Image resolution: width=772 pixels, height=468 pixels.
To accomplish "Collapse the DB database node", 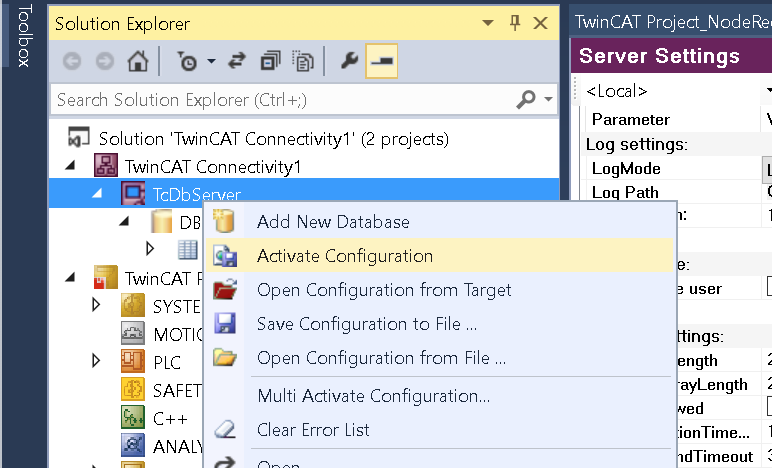I will tap(125, 221).
